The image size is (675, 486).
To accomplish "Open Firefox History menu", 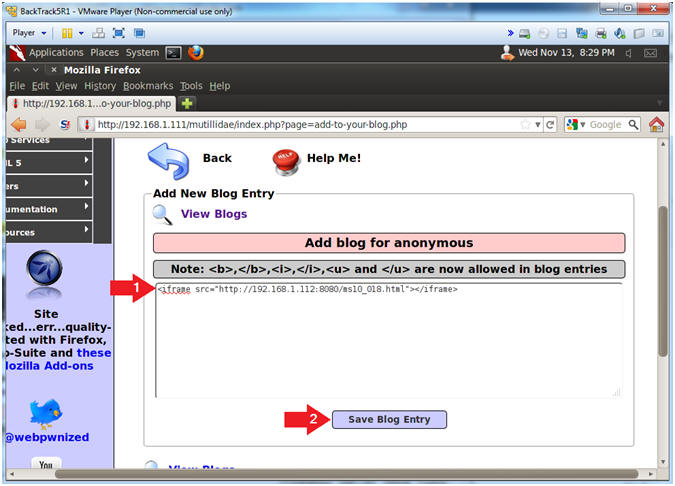I will (100, 86).
